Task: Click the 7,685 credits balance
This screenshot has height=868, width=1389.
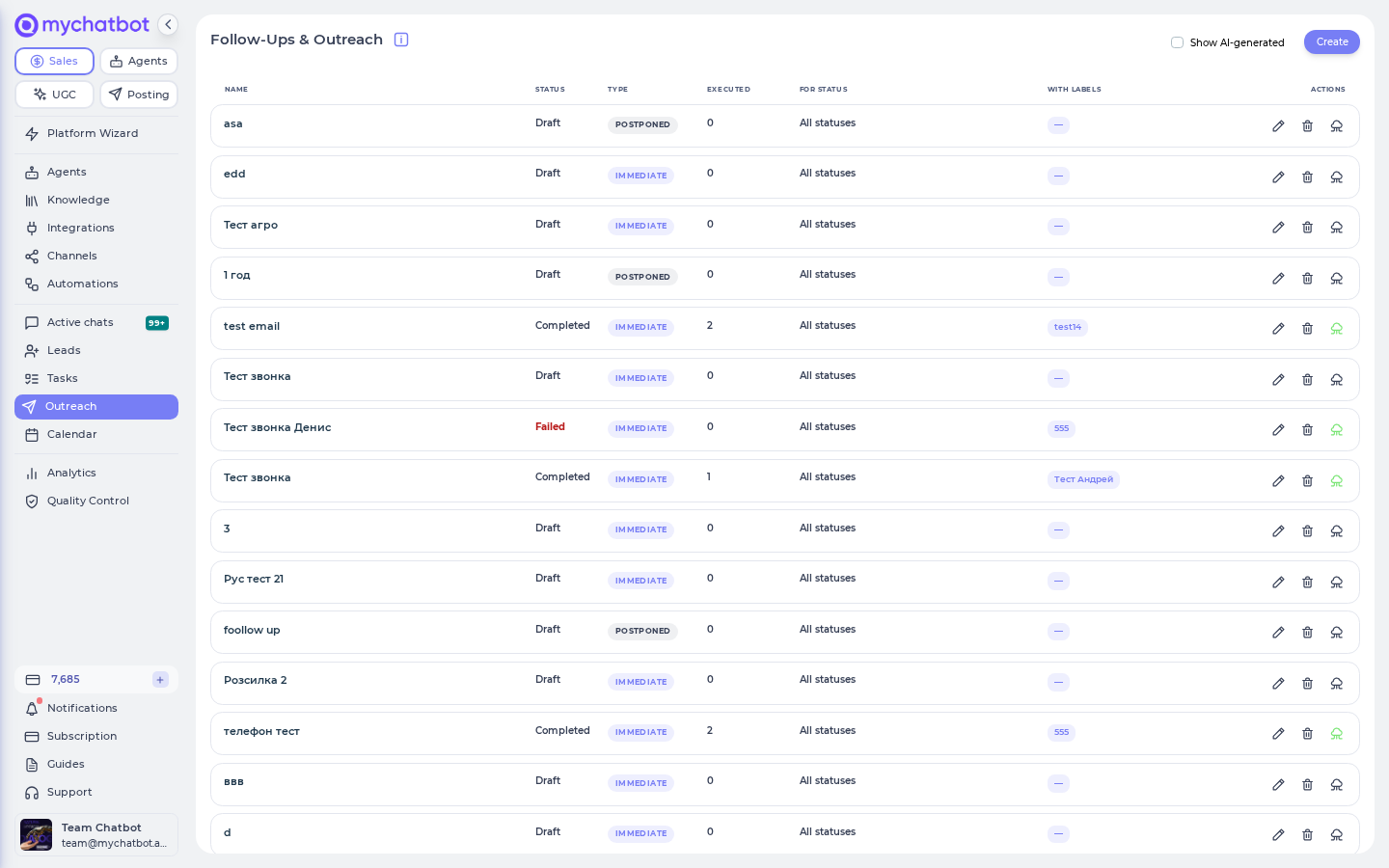Action: [x=66, y=680]
